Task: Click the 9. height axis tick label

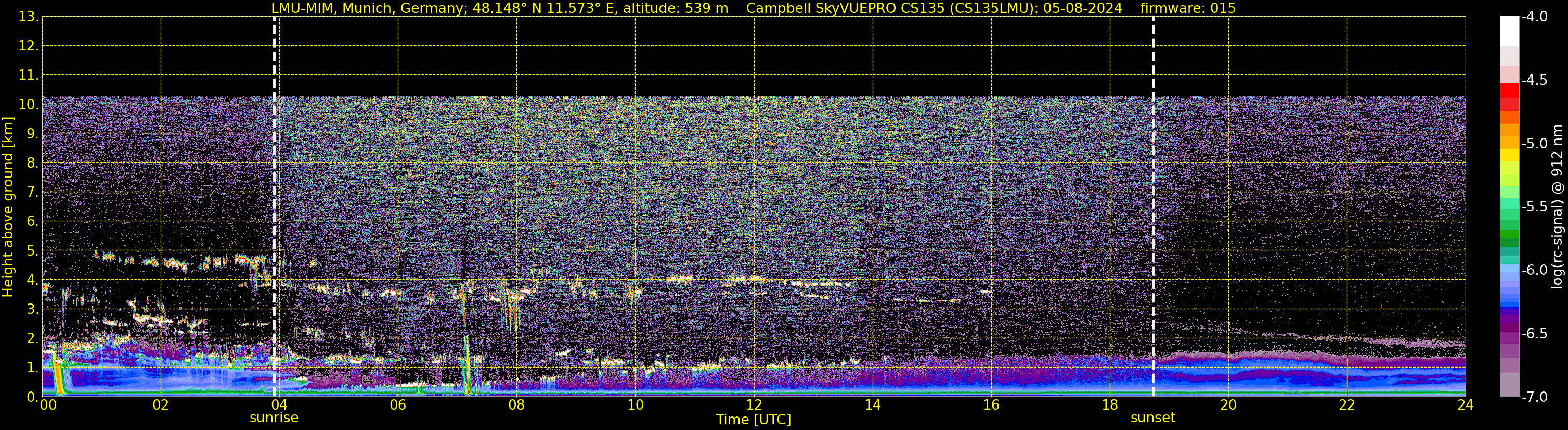Action: tap(32, 134)
